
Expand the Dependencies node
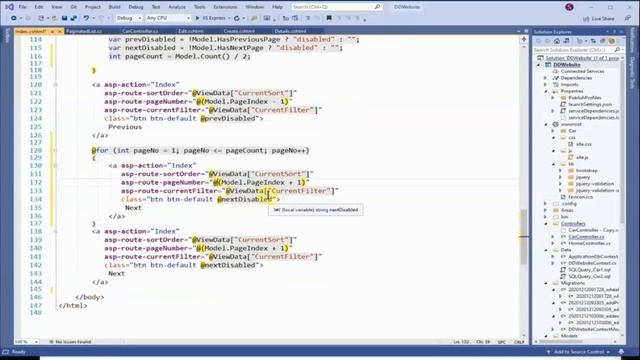tap(545, 78)
